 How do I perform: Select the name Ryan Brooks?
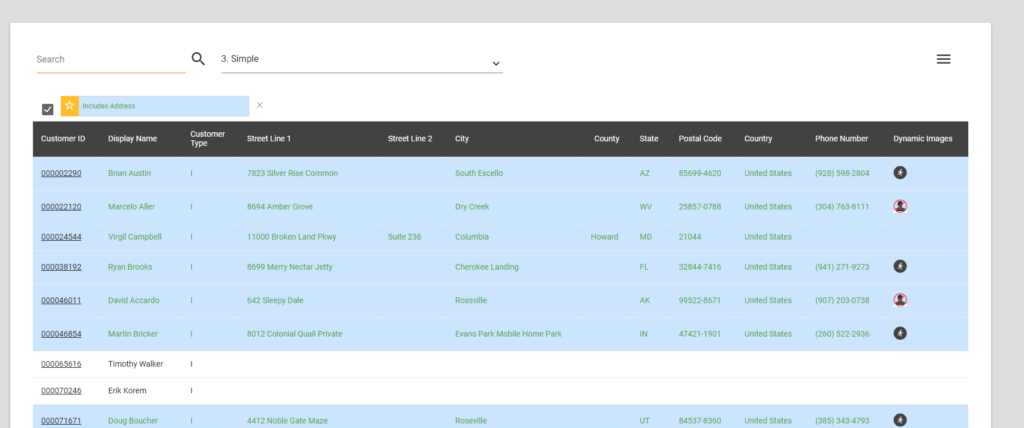pyautogui.click(x=130, y=267)
